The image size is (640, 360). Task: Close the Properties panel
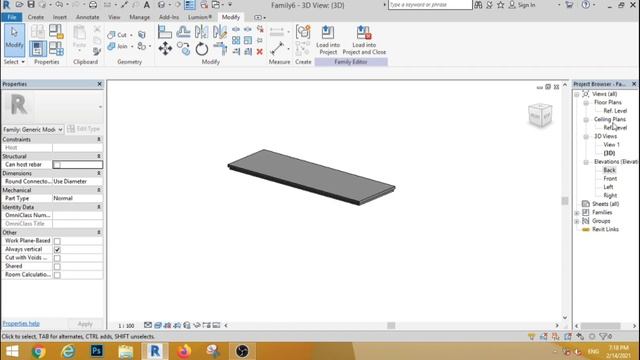click(x=100, y=84)
